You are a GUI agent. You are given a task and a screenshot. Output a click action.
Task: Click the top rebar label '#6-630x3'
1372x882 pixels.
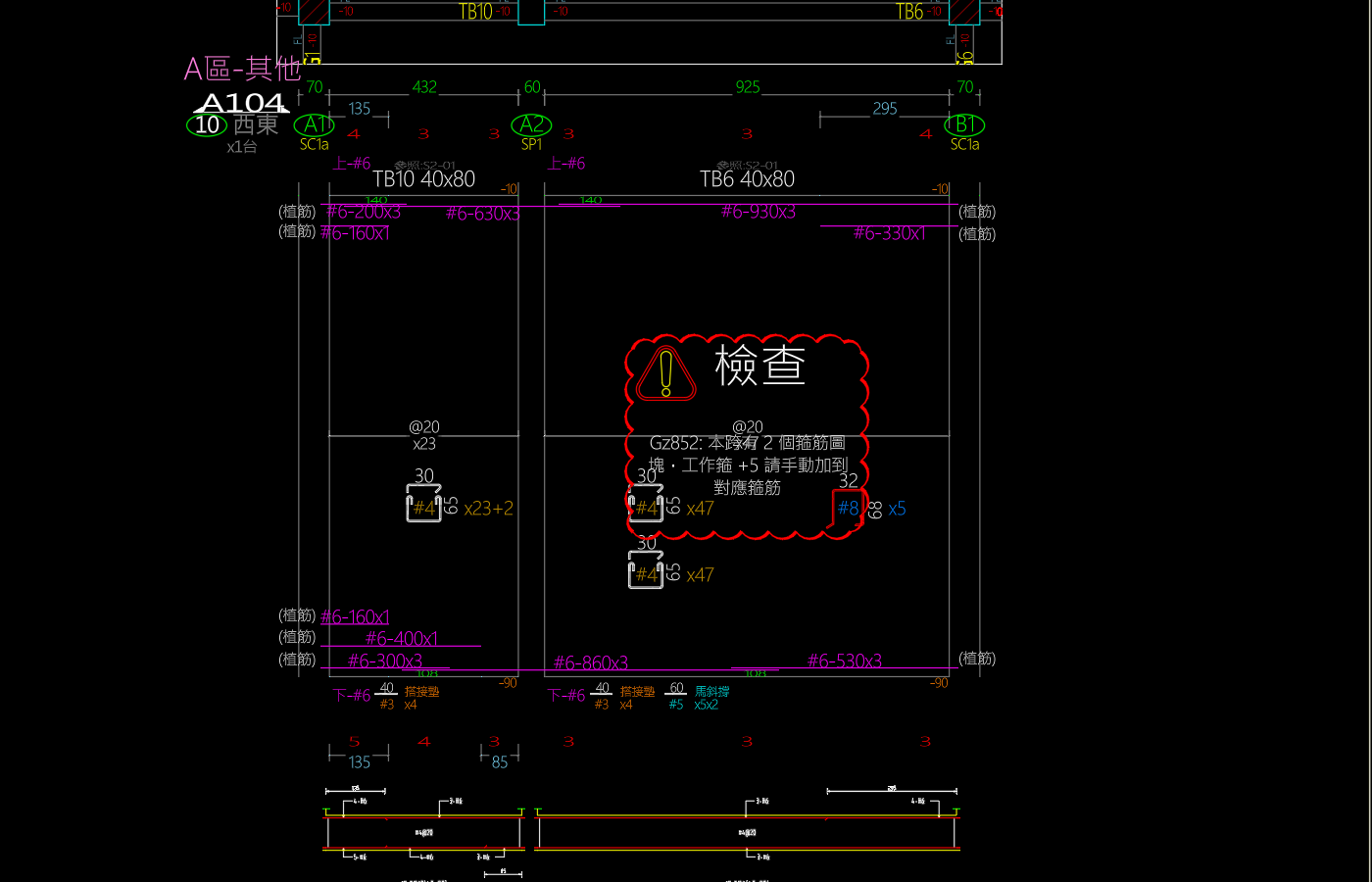pyautogui.click(x=482, y=213)
